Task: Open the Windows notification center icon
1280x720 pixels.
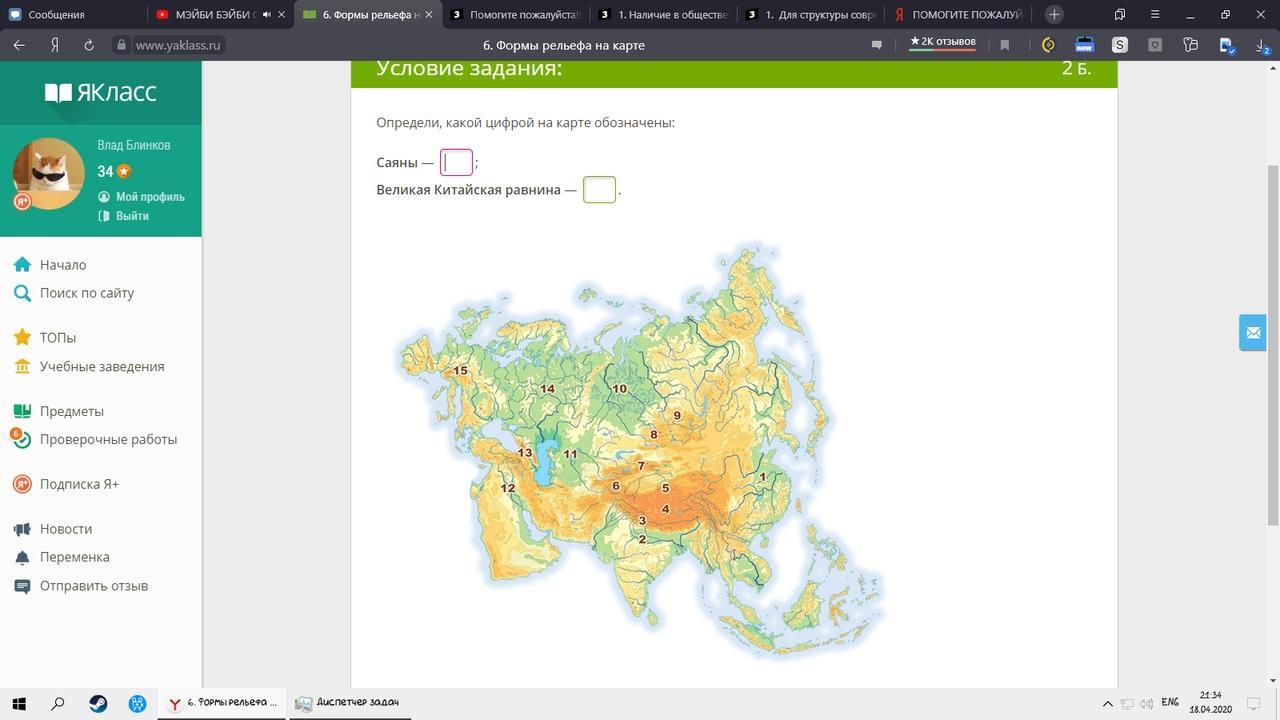Action: point(1253,703)
